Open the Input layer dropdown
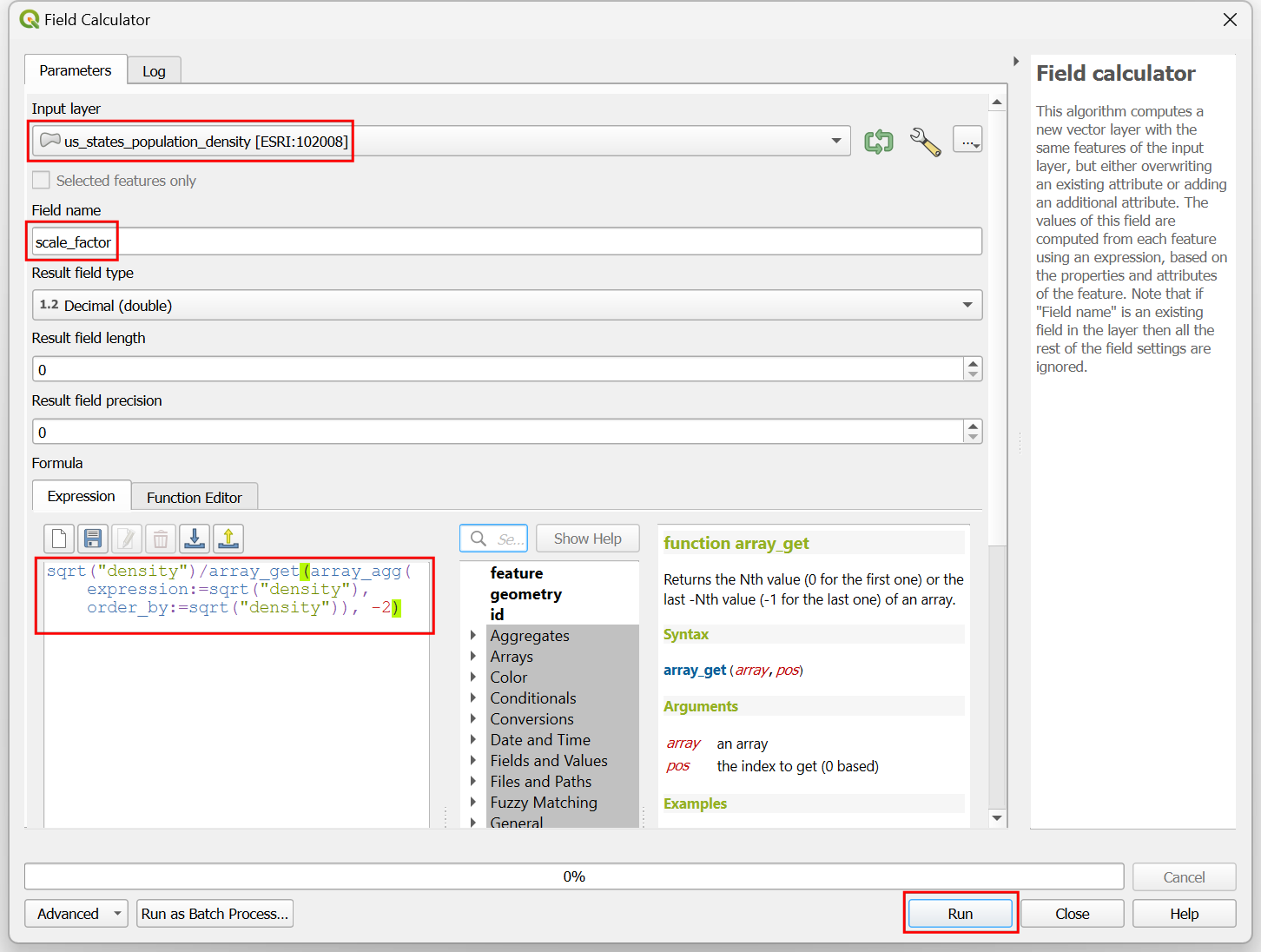Image resolution: width=1261 pixels, height=952 pixels. (x=835, y=142)
